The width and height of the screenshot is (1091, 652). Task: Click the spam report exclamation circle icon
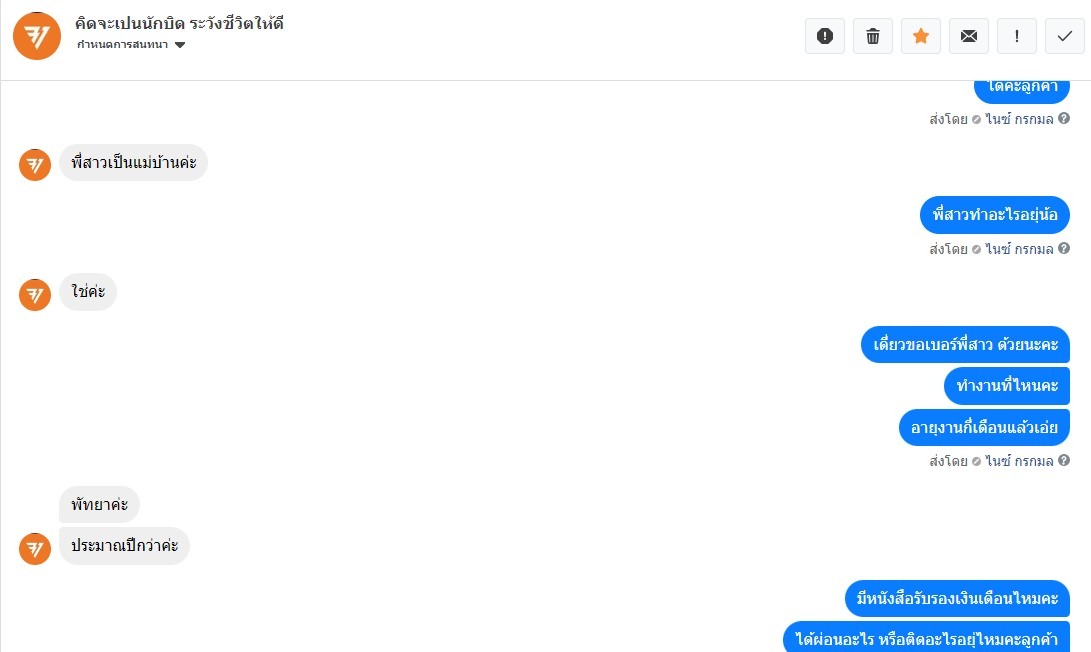(825, 36)
